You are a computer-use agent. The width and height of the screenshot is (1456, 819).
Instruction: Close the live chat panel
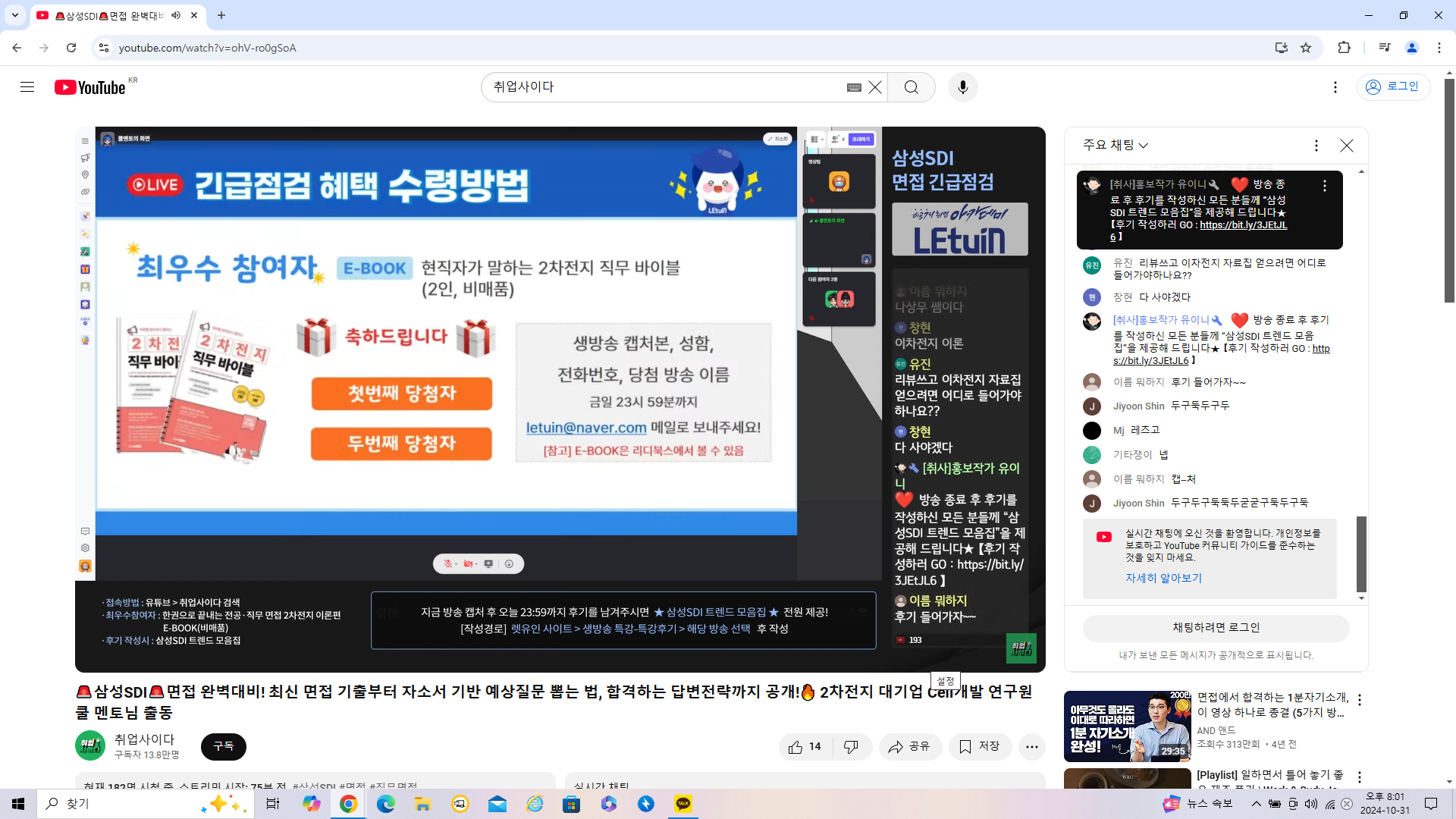coord(1346,146)
